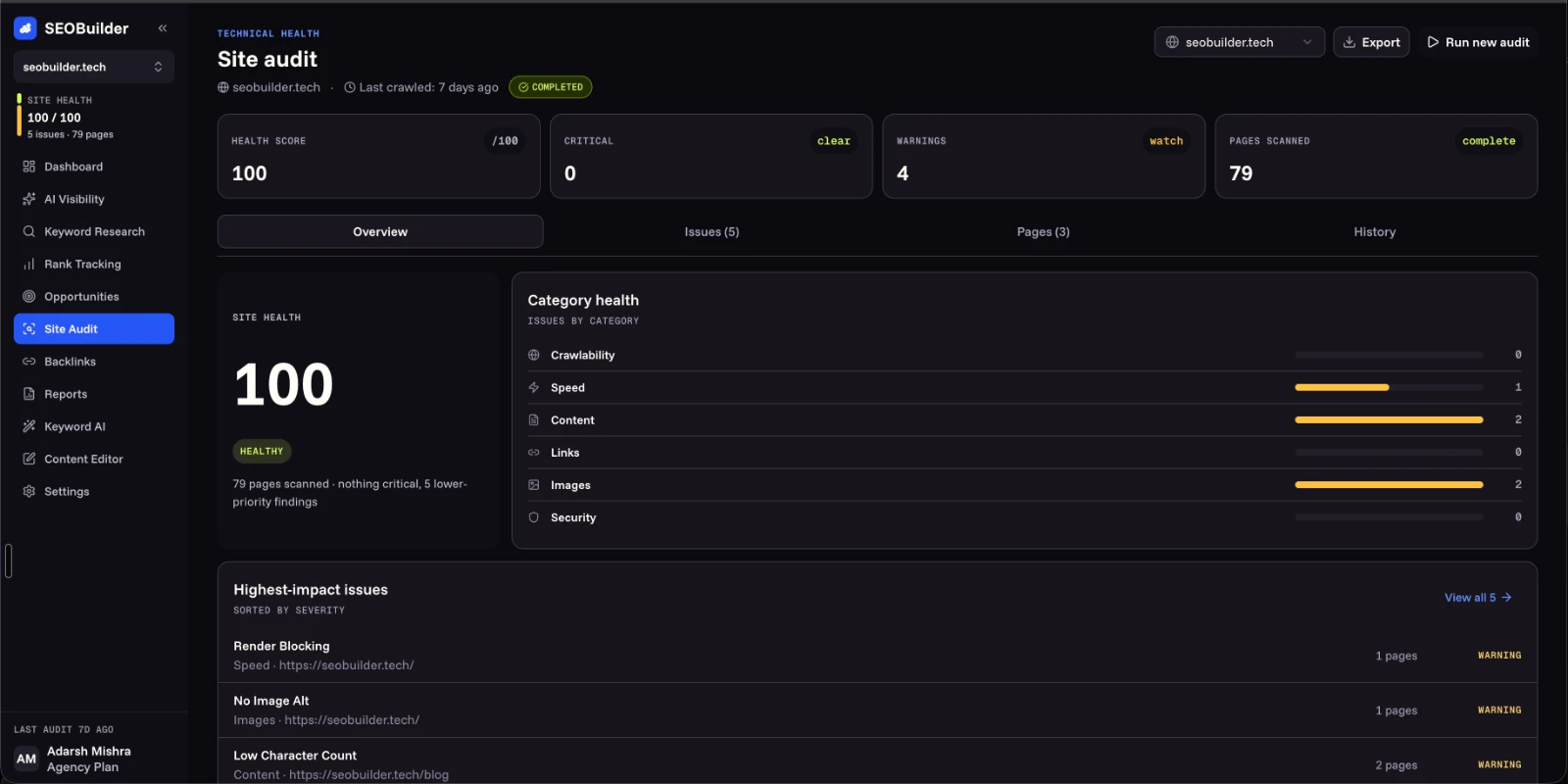Screen dimensions: 1568x784
Task: Switch to the Pages (3) tab
Action: click(x=1043, y=231)
